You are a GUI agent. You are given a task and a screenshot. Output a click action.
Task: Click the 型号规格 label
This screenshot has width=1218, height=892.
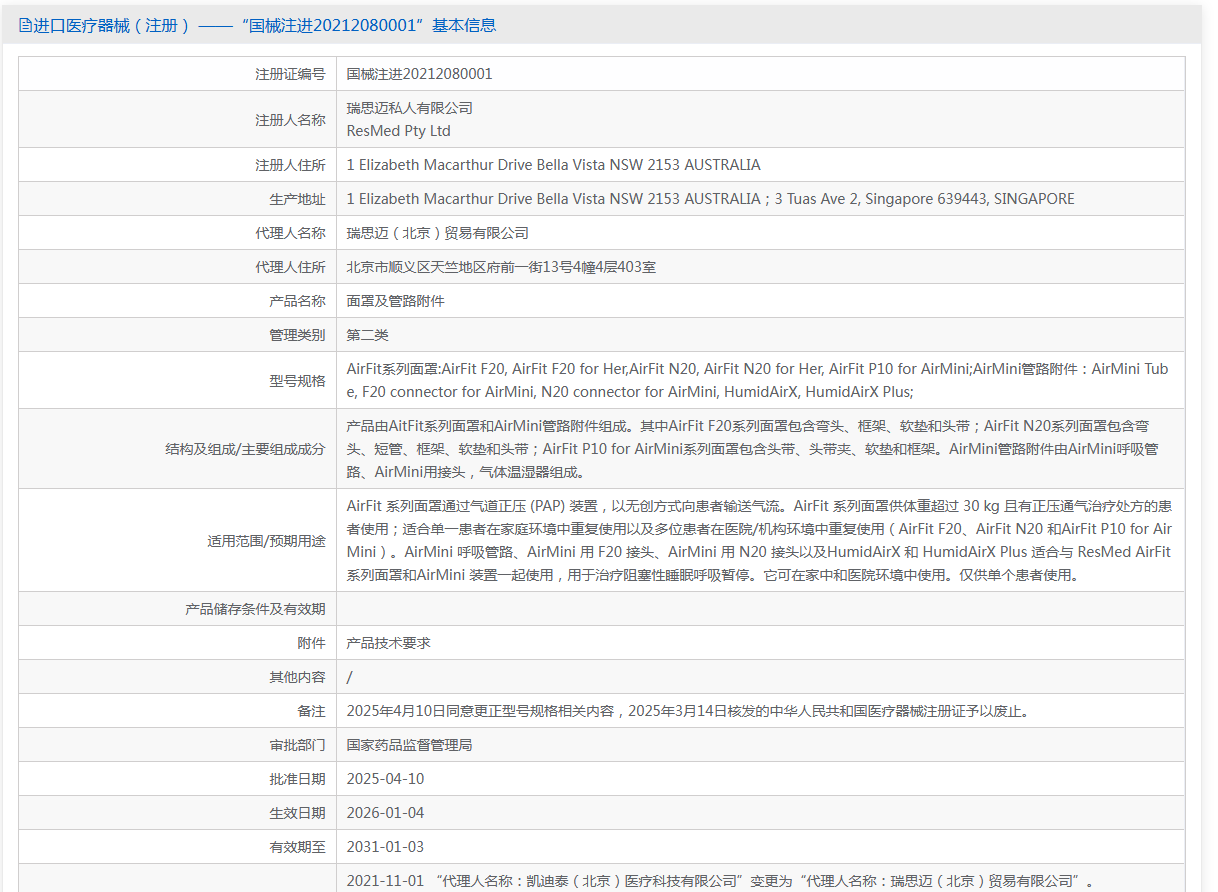[297, 381]
